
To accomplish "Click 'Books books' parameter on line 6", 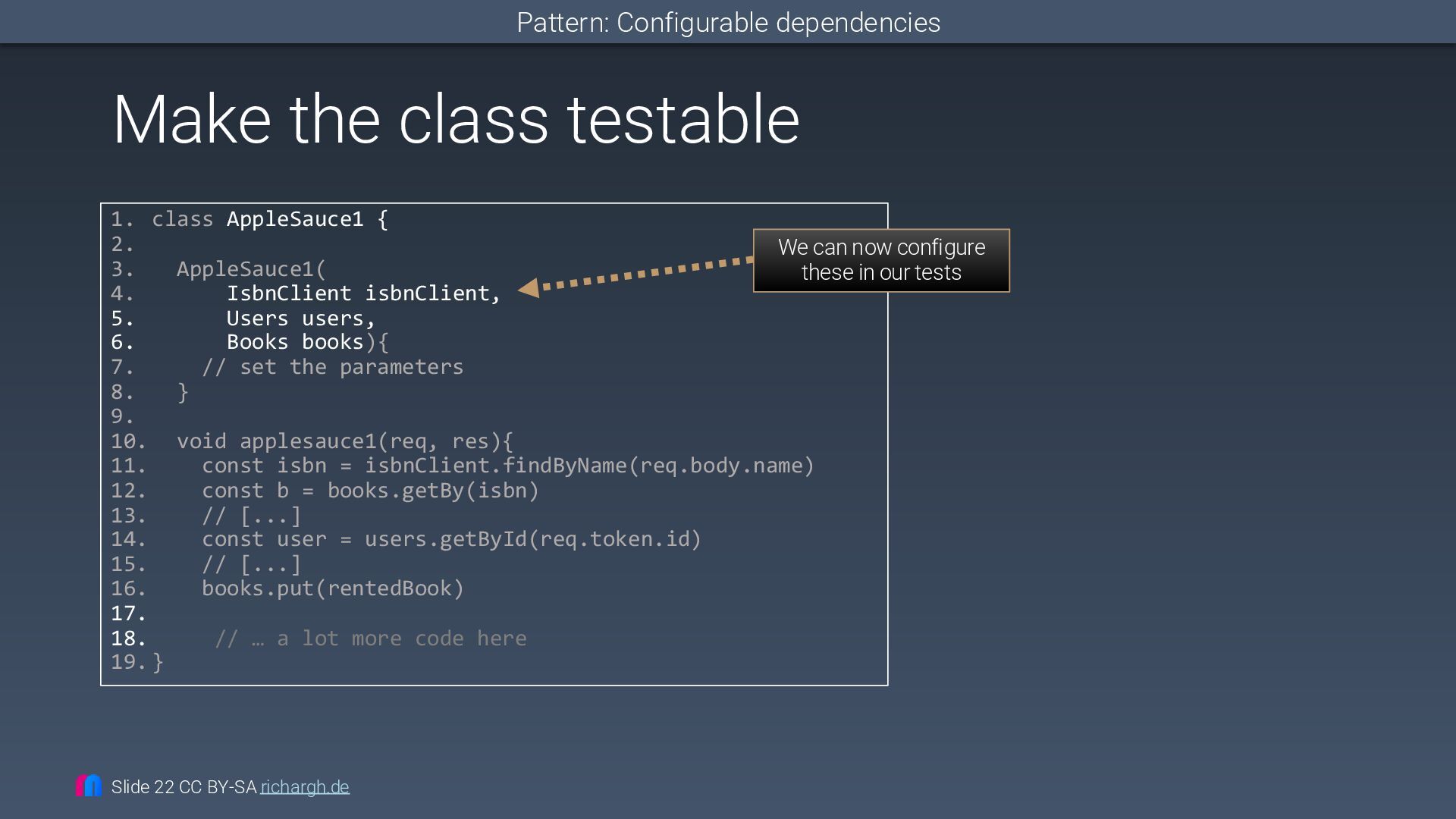I will click(x=295, y=342).
